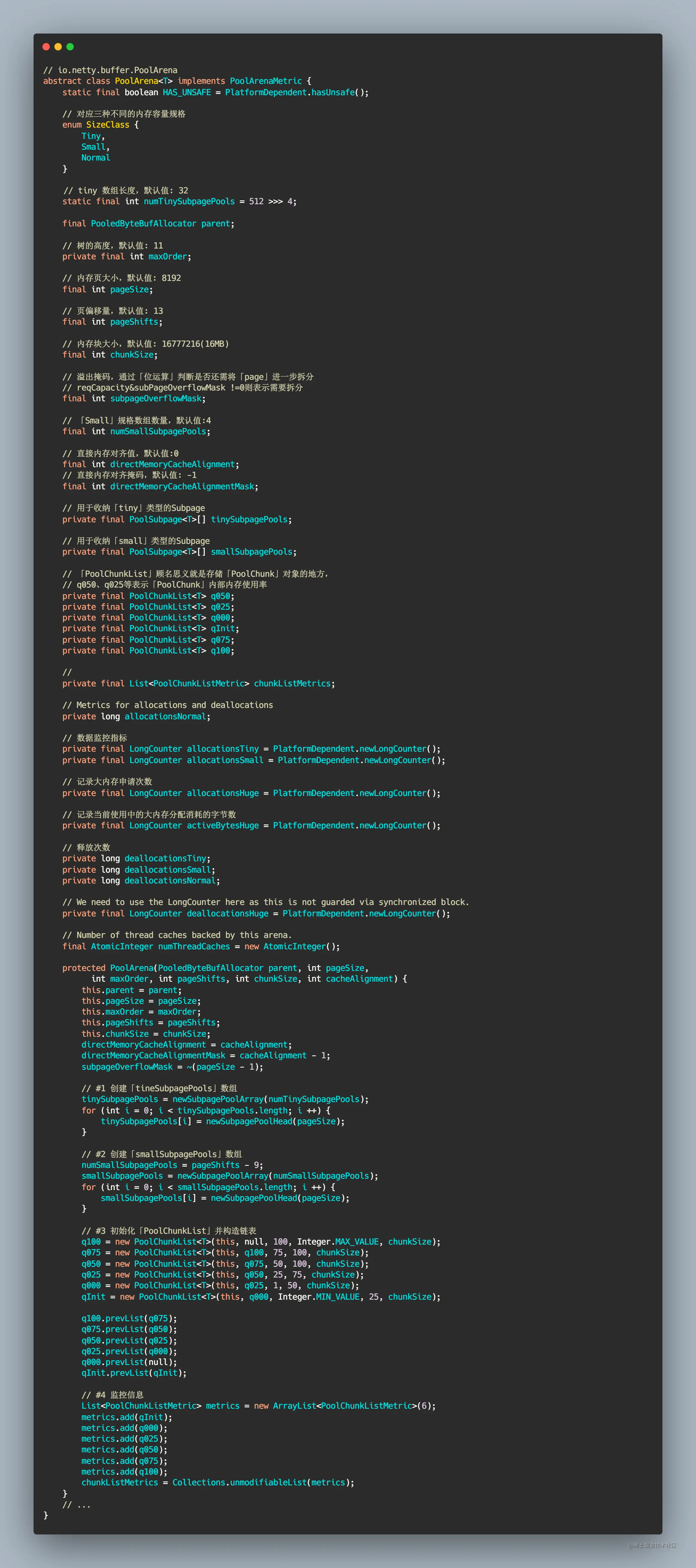Select the 'q100.prevList(q075);' statement

(x=129, y=1319)
